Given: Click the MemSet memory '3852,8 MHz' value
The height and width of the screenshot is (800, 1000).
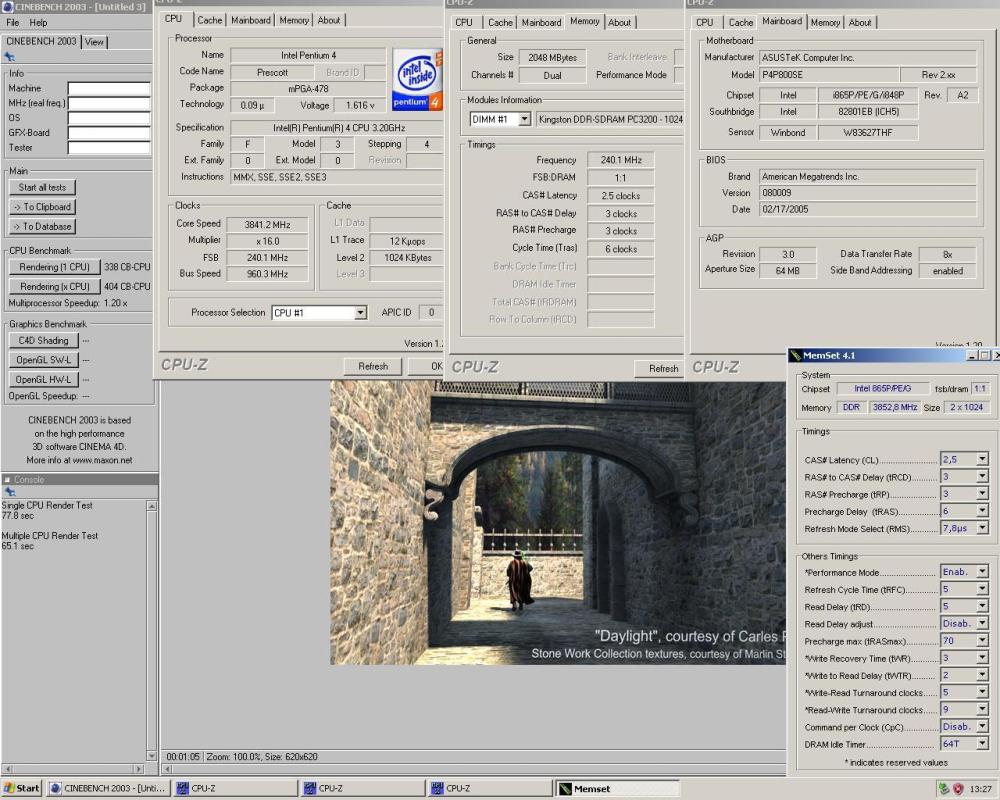Looking at the screenshot, I should point(895,407).
